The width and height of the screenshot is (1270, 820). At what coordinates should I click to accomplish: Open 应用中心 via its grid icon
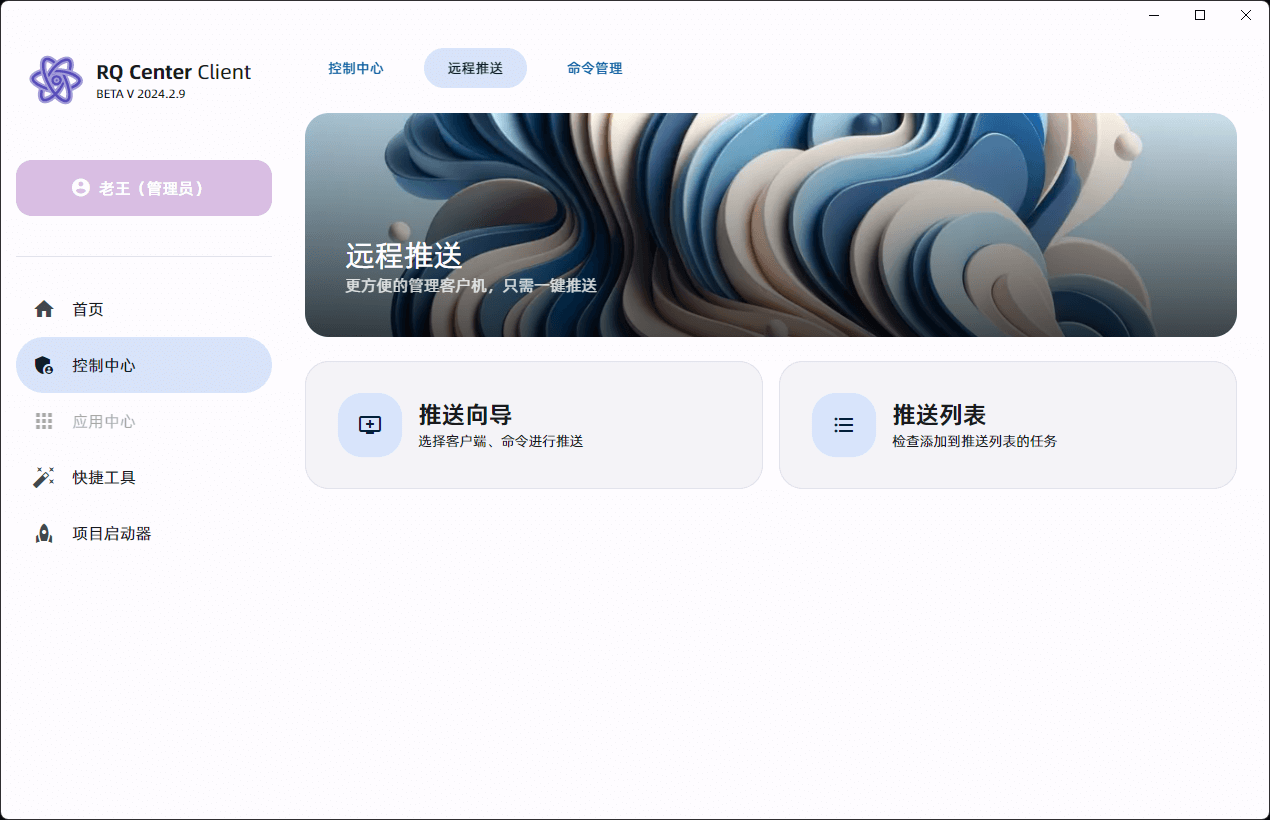point(44,421)
